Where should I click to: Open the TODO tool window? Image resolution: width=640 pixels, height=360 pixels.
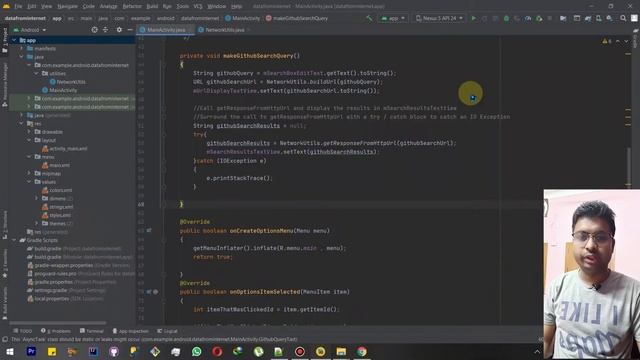click(x=22, y=331)
